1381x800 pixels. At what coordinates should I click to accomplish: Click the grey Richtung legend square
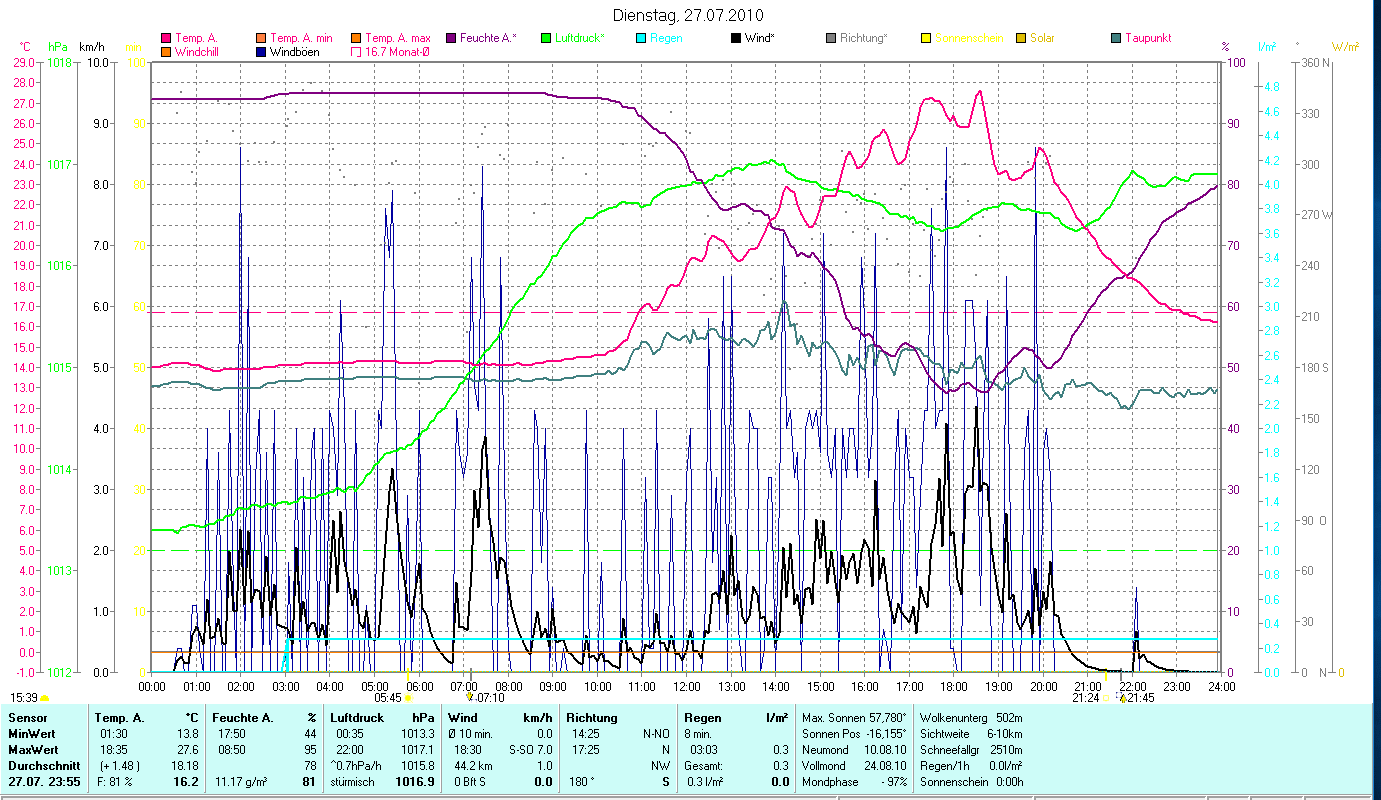click(x=831, y=38)
